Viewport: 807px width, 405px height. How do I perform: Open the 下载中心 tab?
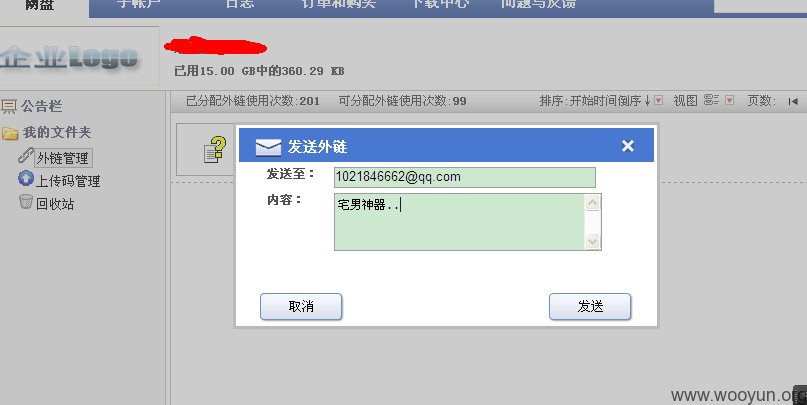click(x=440, y=4)
